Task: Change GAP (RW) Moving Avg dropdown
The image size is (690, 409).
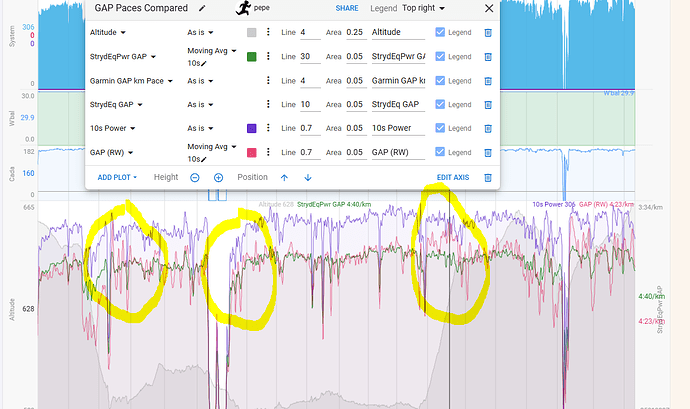Action: pyautogui.click(x=212, y=147)
